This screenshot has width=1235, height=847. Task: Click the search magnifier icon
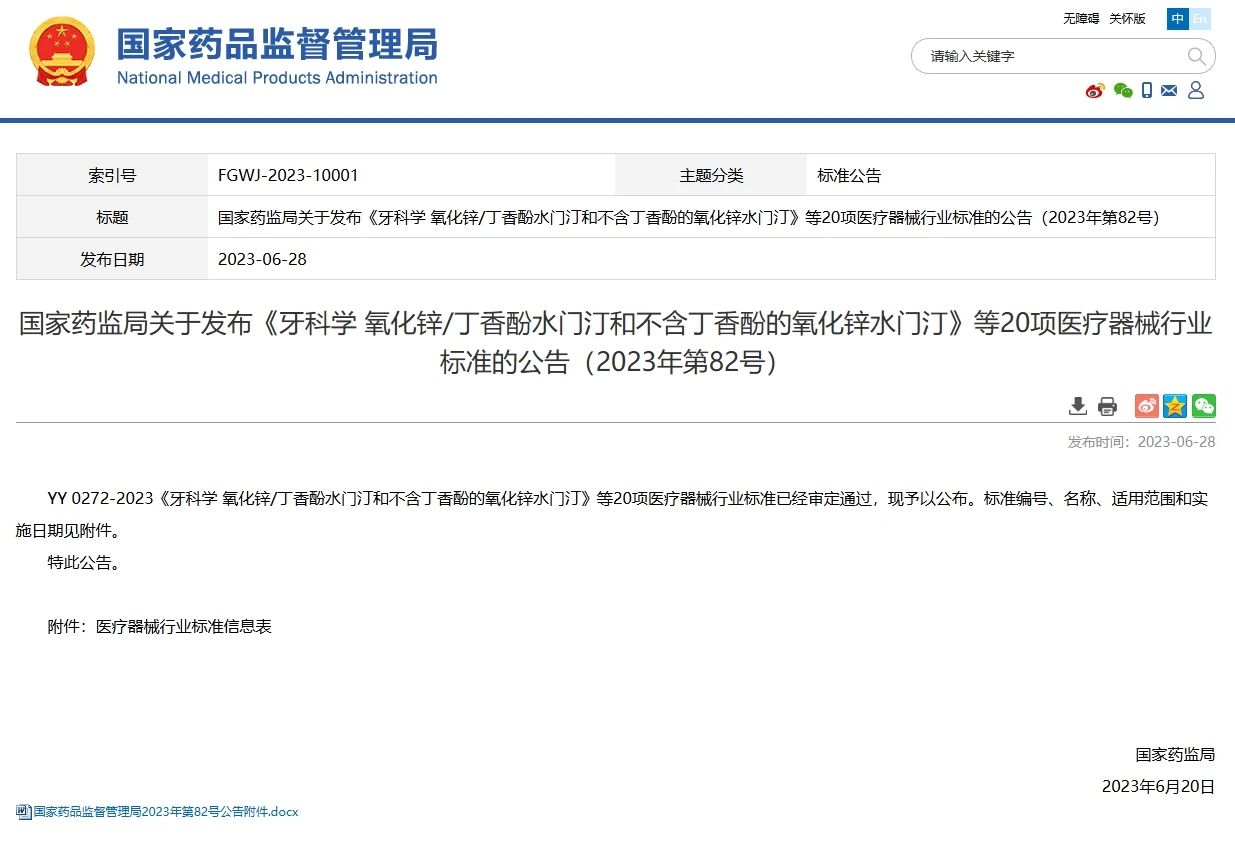click(x=1196, y=56)
